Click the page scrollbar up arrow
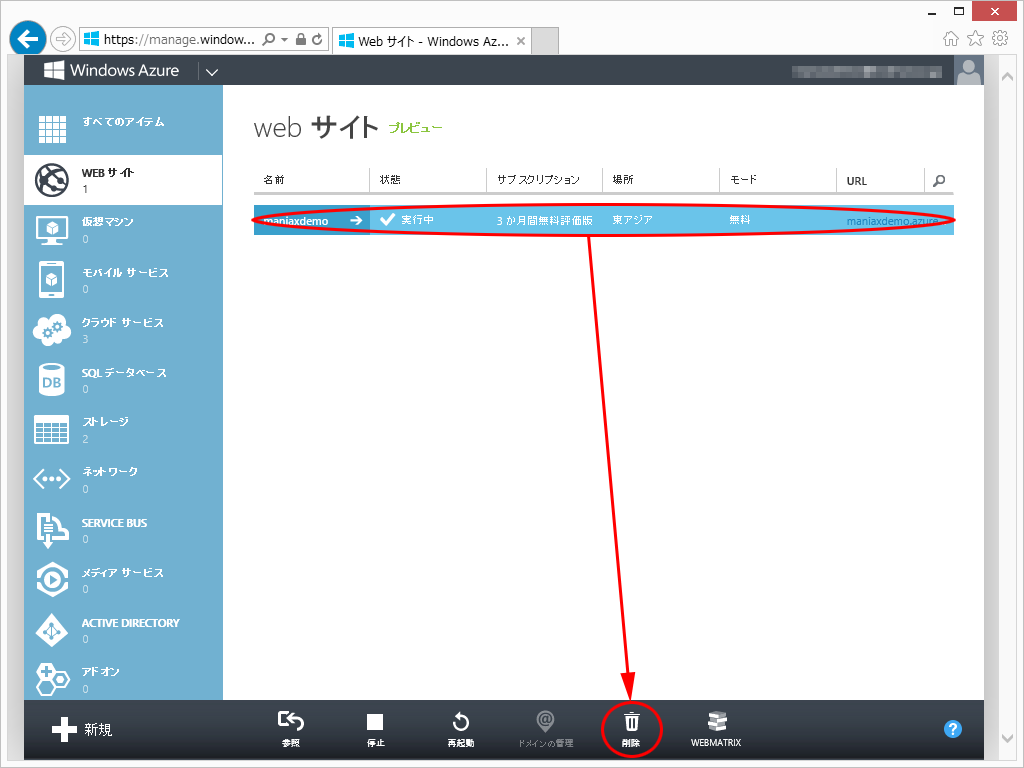1024x768 pixels. (x=1008, y=76)
